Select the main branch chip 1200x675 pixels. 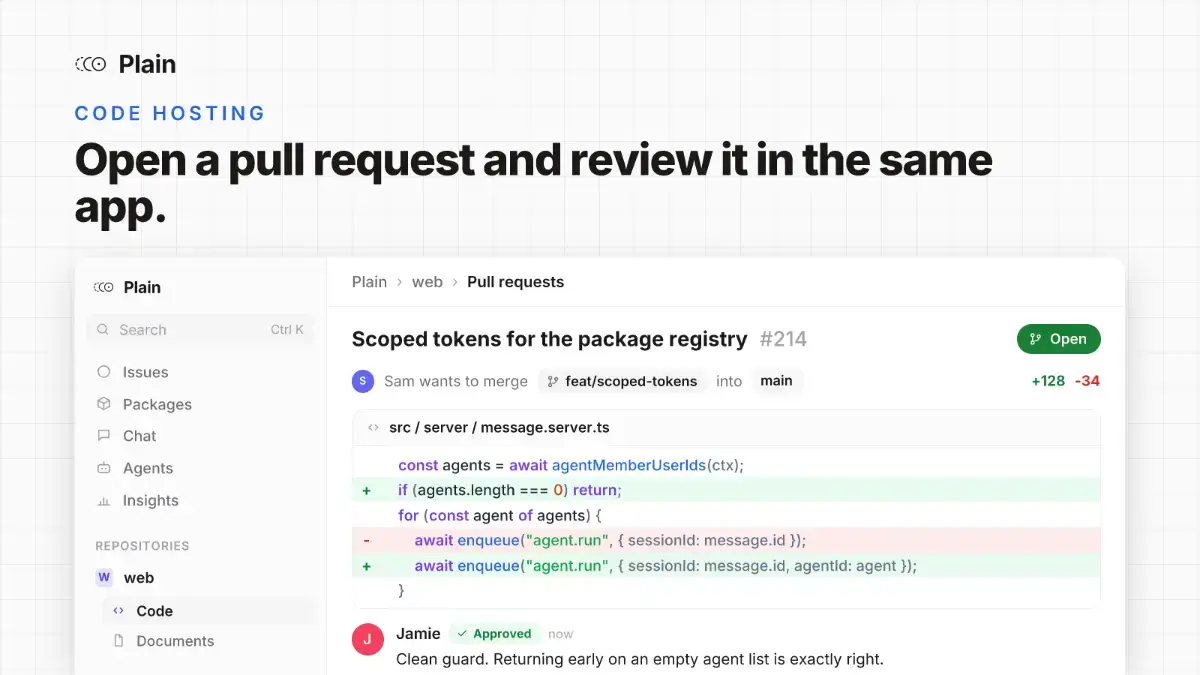click(777, 381)
